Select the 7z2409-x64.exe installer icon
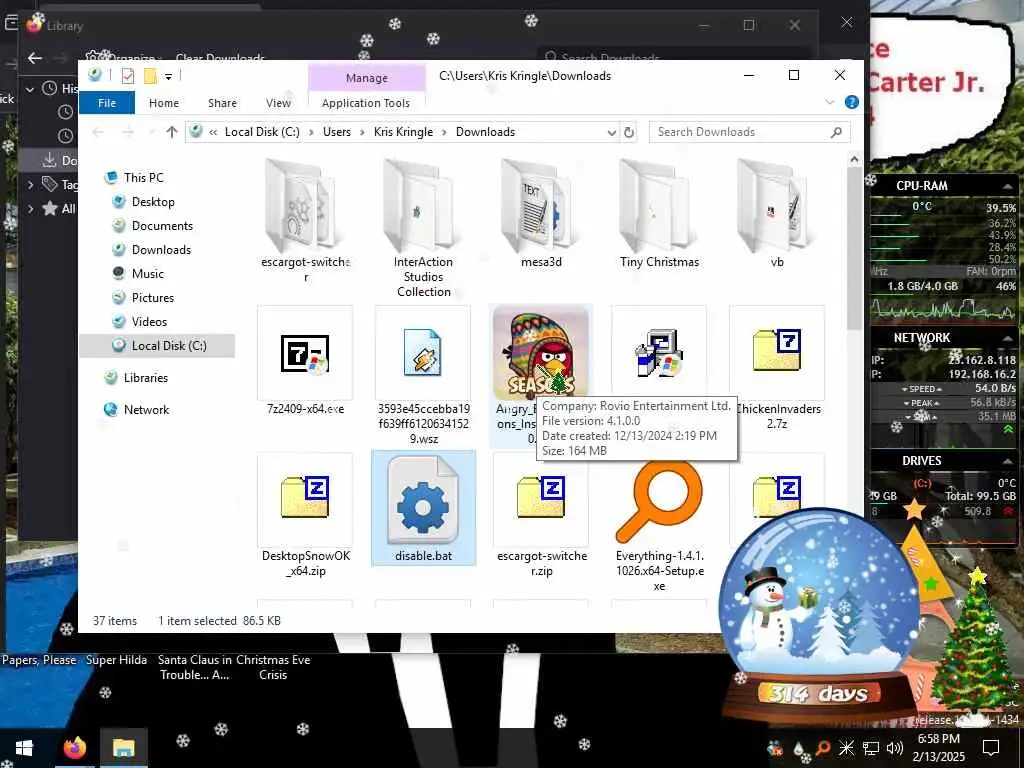The image size is (1024, 768). [305, 353]
